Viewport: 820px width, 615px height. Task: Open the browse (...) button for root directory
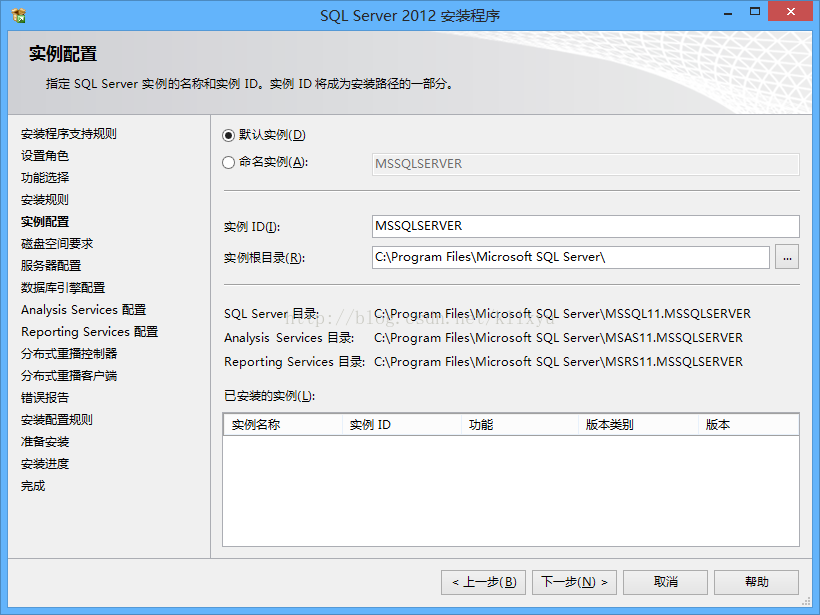787,257
